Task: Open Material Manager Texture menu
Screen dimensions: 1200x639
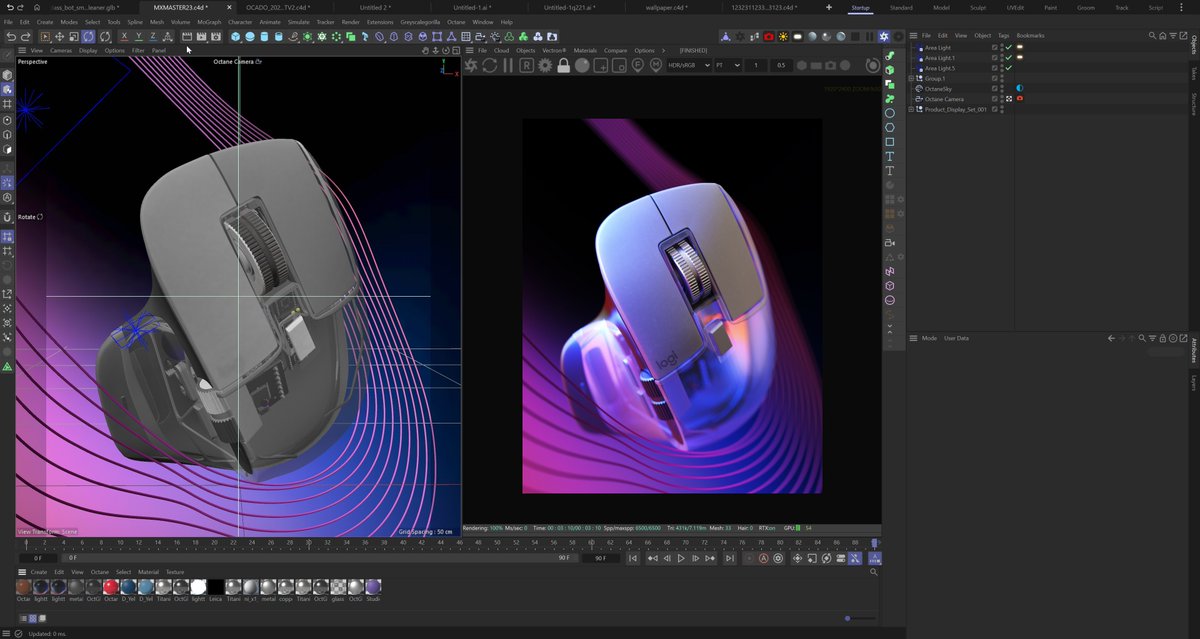Action: click(175, 572)
